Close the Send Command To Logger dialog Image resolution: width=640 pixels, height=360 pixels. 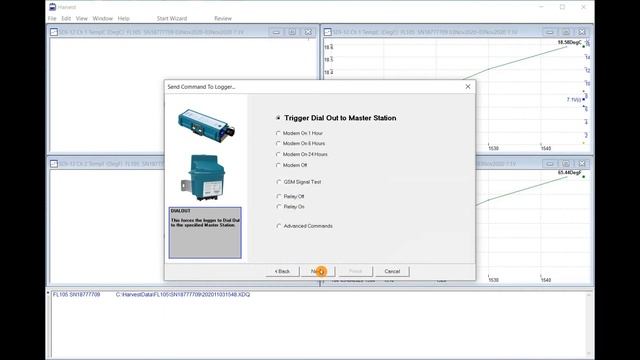coord(468,87)
